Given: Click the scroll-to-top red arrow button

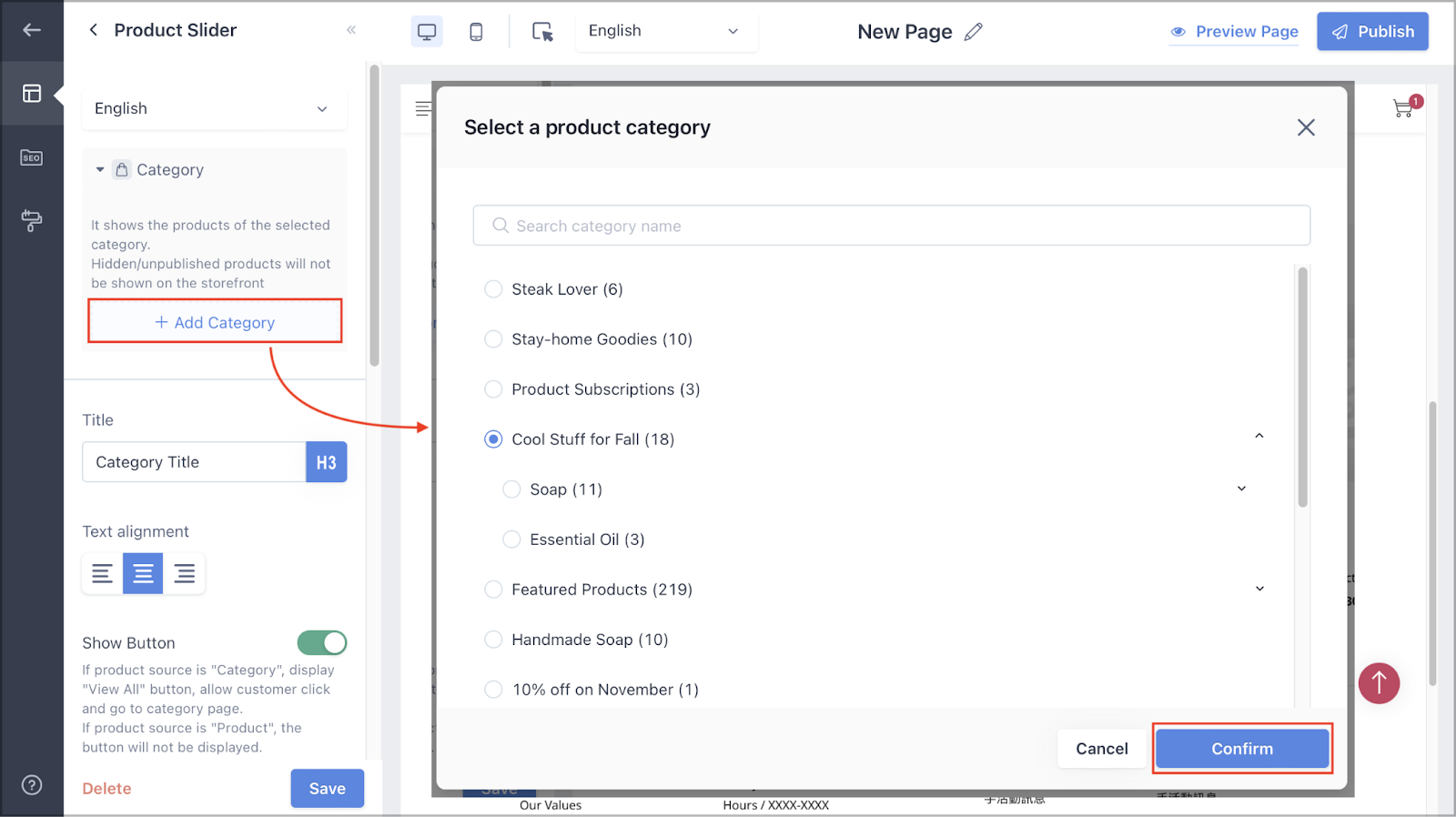Looking at the screenshot, I should [1379, 683].
